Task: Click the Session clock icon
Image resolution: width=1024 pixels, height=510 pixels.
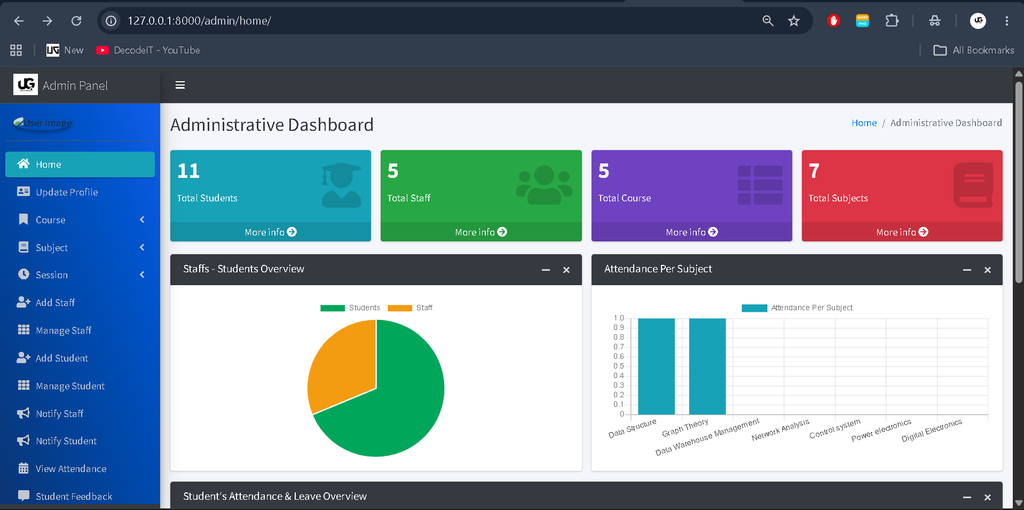Action: pyautogui.click(x=24, y=274)
